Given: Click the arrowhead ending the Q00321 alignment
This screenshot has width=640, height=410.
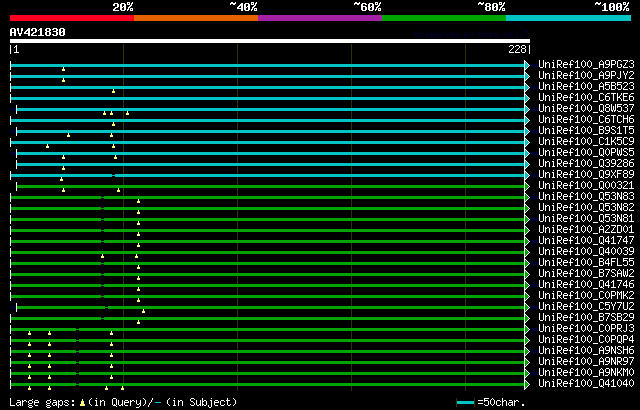Looking at the screenshot, I should click(527, 186).
